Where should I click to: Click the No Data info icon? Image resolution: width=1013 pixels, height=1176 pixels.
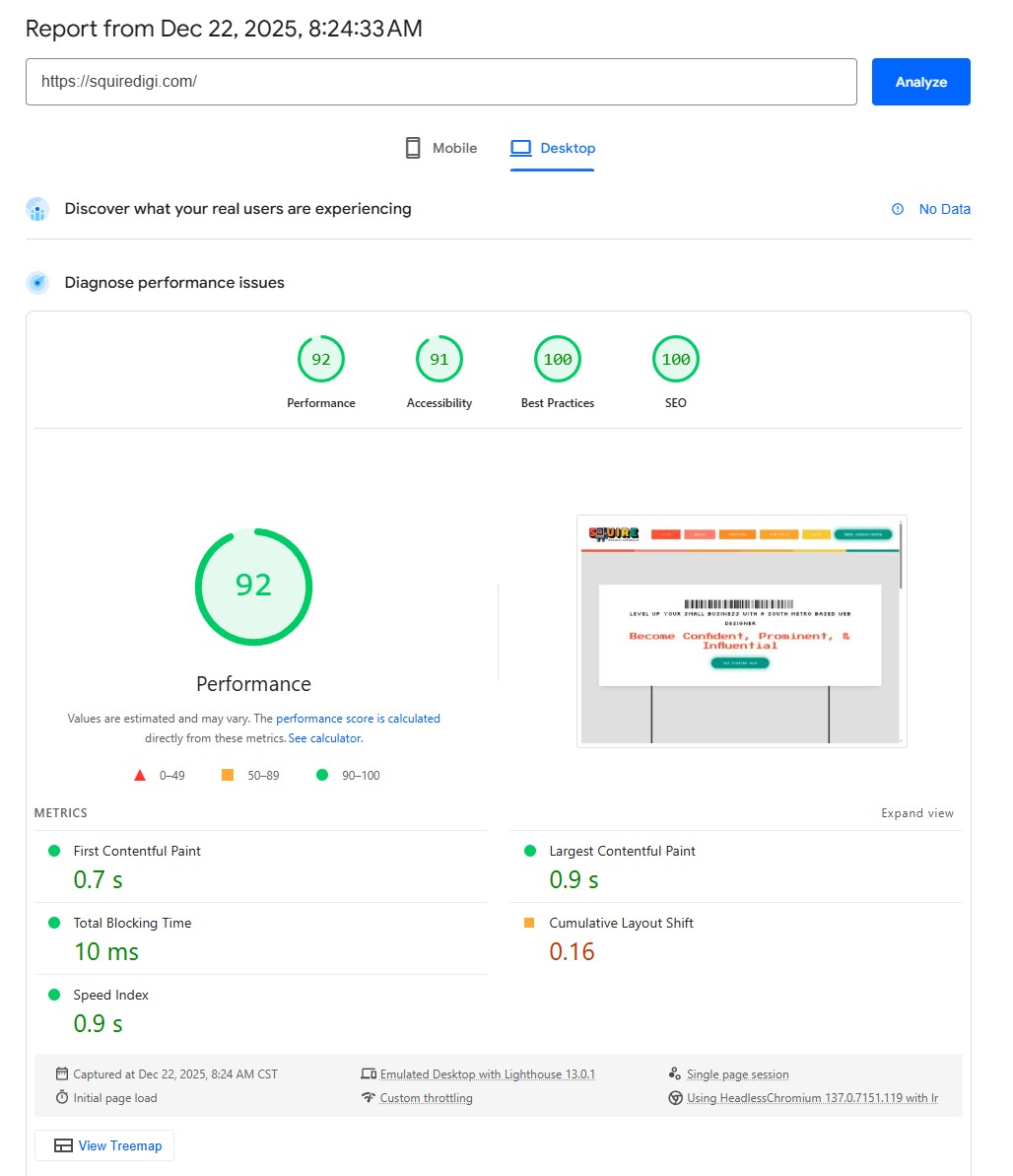coord(898,209)
